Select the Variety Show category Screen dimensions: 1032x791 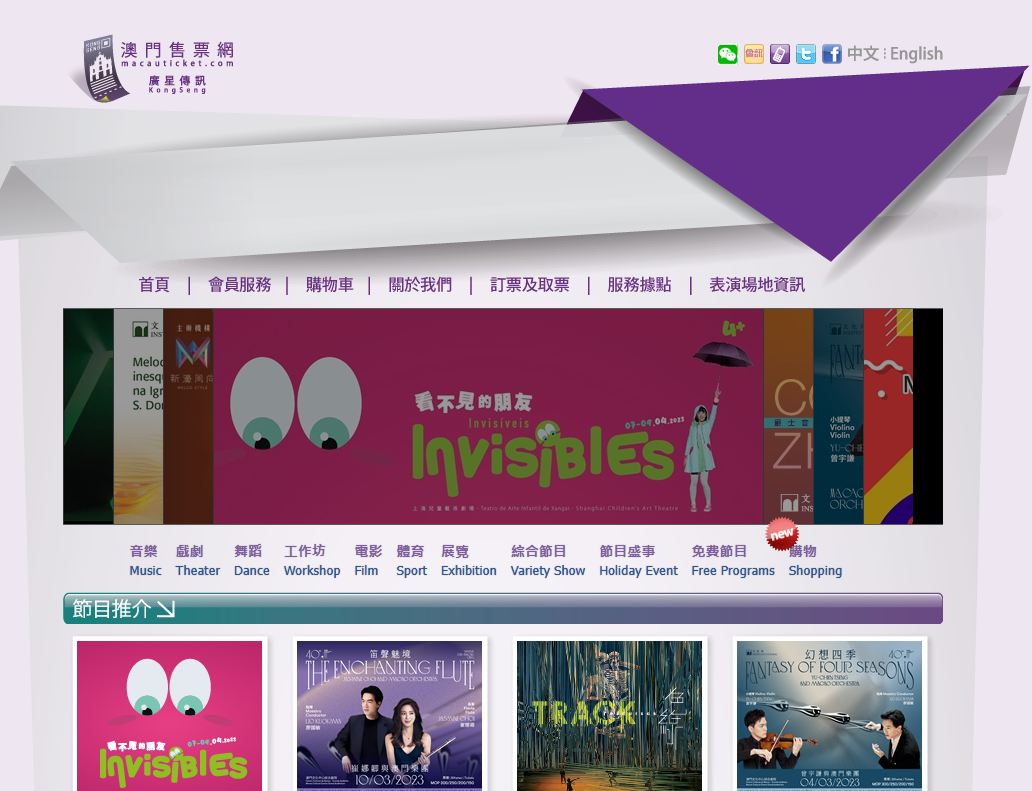pos(547,561)
